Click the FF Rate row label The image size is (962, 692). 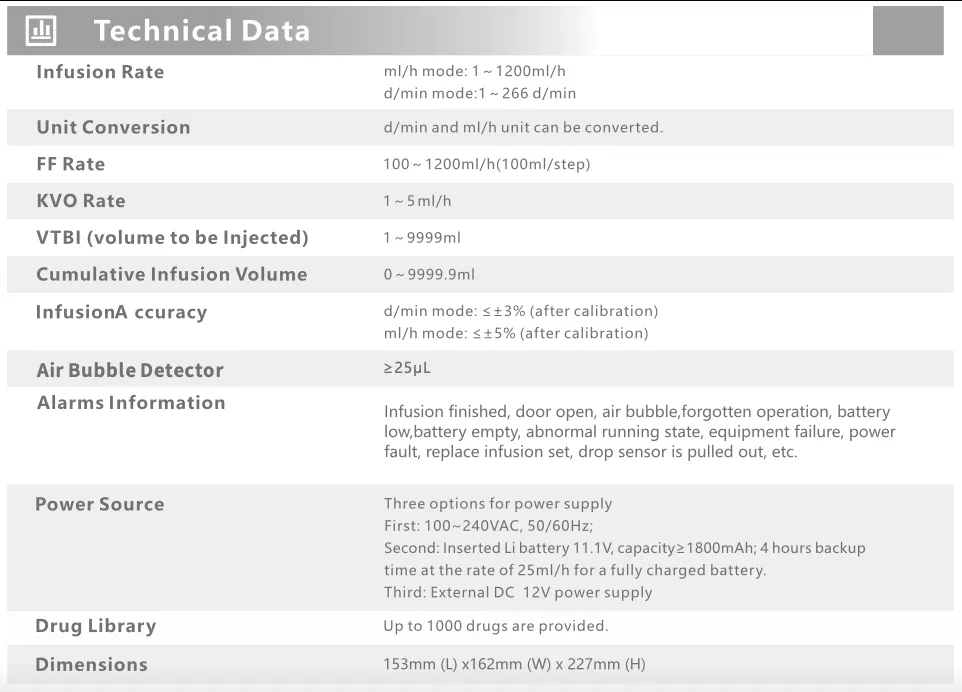coord(71,164)
